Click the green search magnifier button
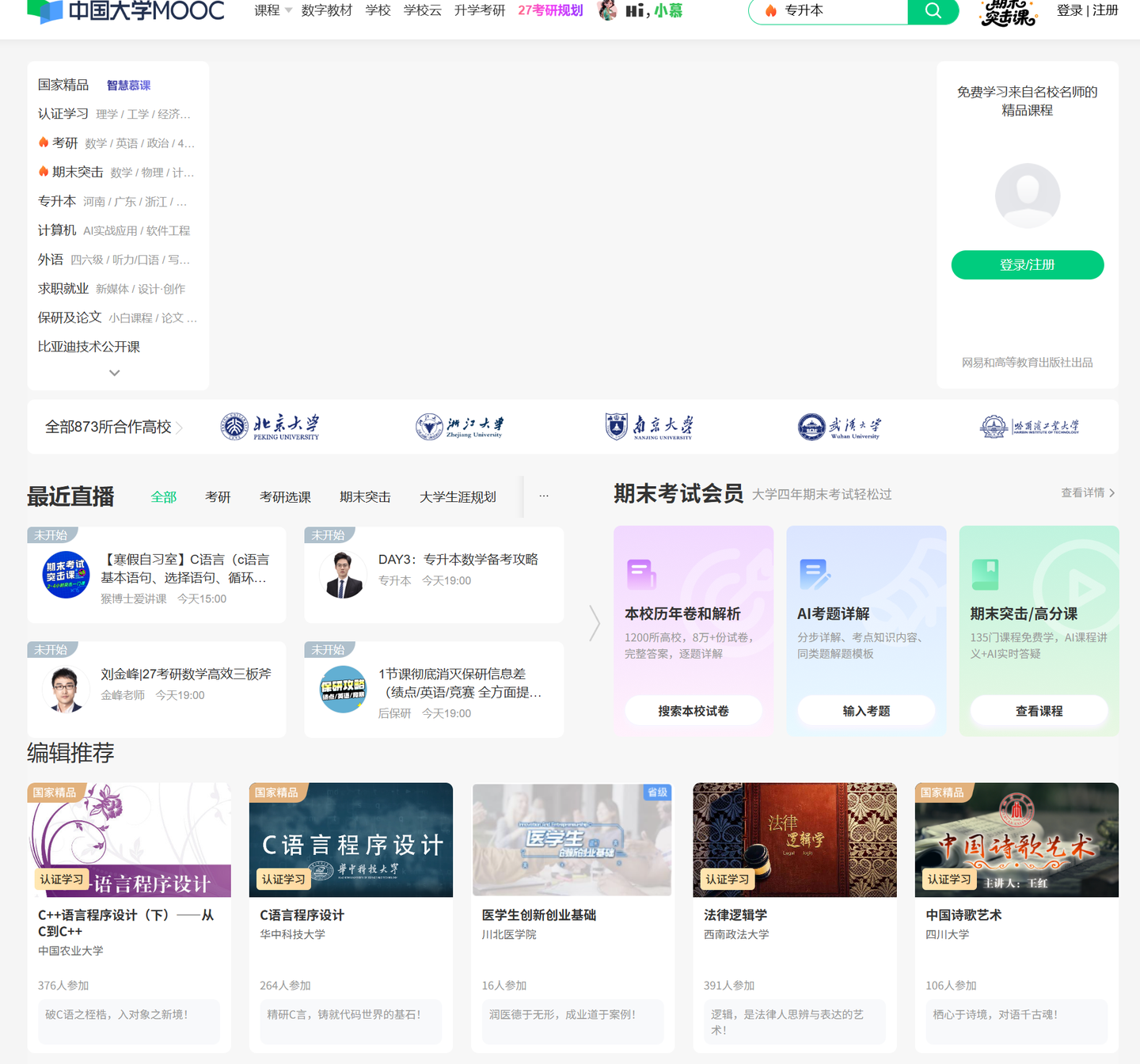The image size is (1140, 1064). 933,11
